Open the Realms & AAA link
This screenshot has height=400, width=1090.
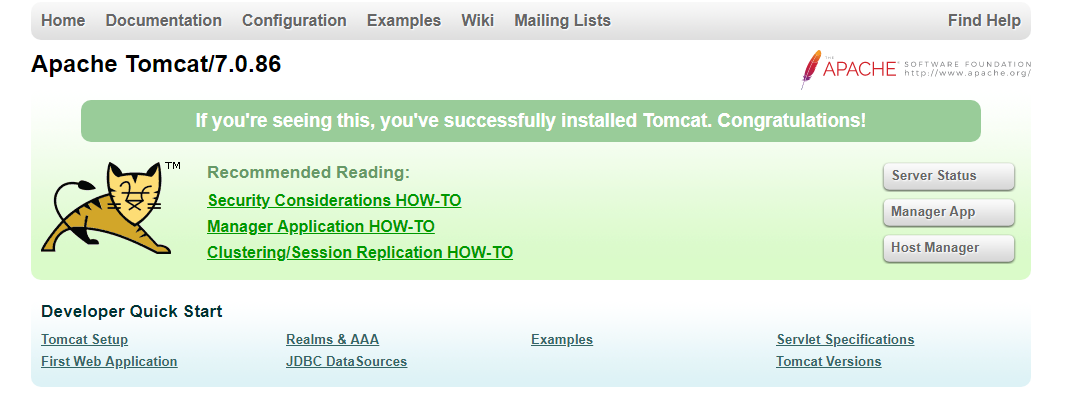coord(332,339)
